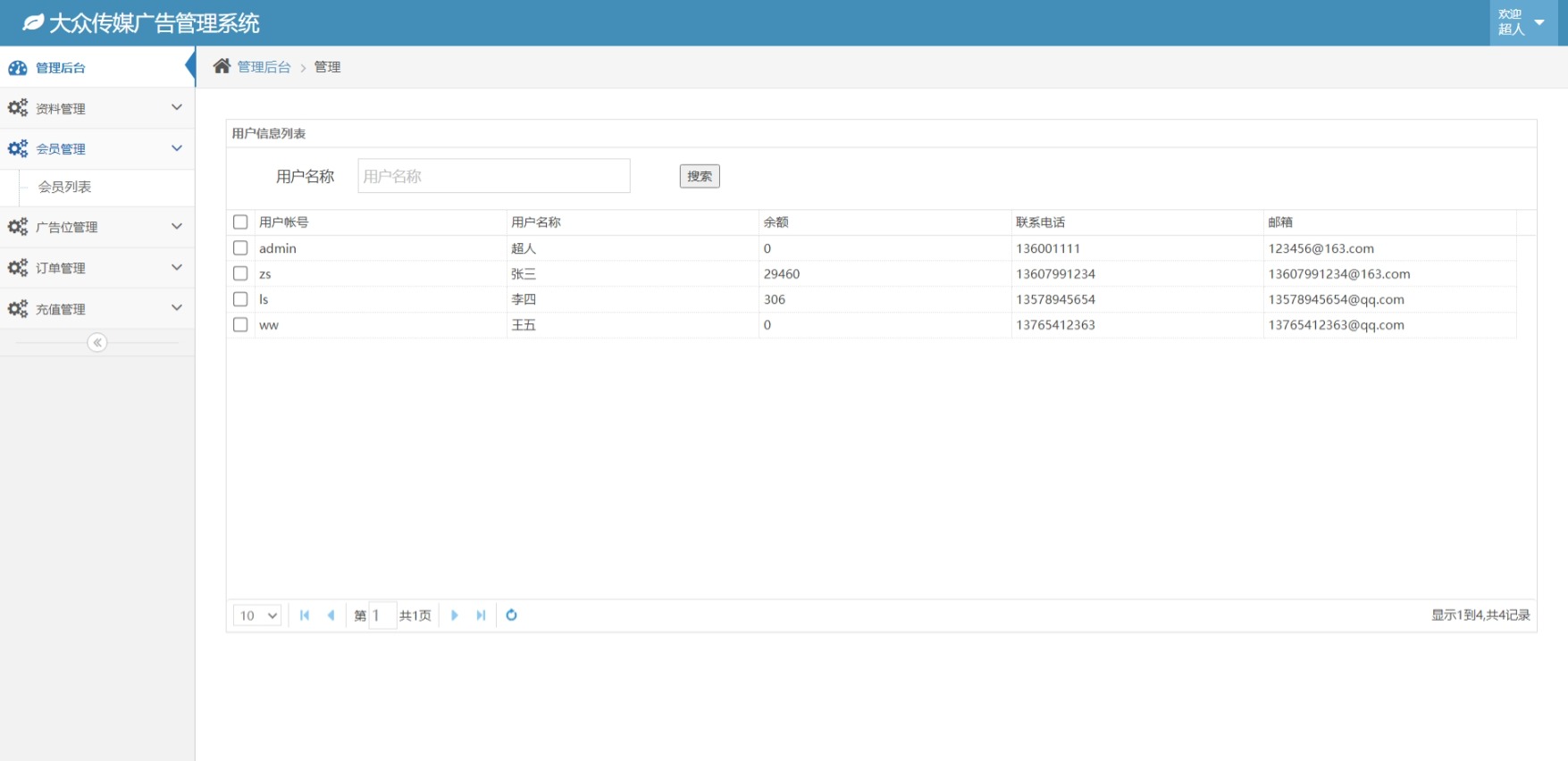
Task: Select the phone cell 13578945654
Action: coord(1137,299)
